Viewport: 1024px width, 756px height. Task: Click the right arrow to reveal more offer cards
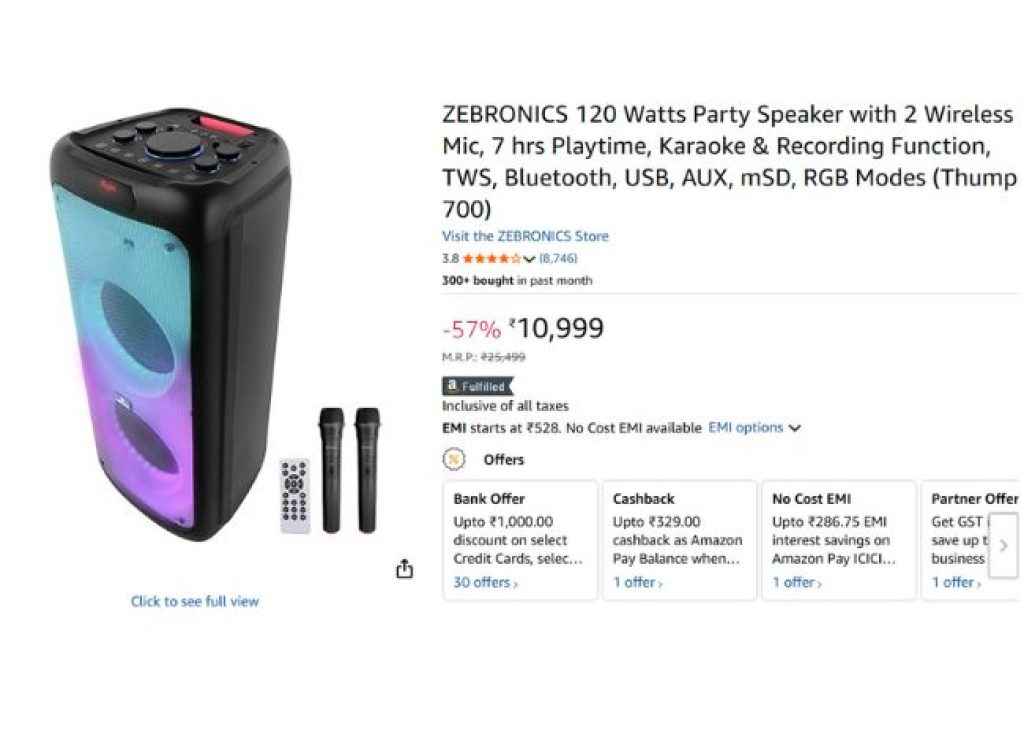pyautogui.click(x=1005, y=546)
